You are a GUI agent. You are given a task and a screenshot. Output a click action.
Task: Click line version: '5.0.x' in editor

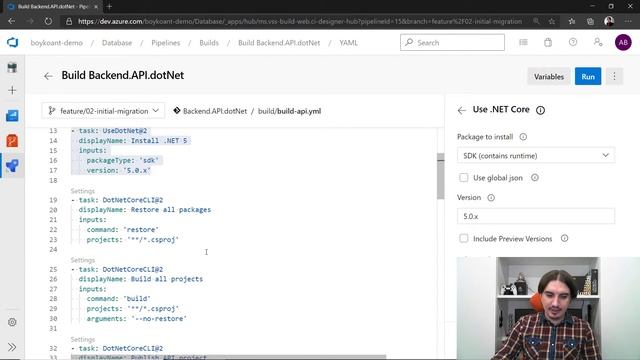[118, 170]
